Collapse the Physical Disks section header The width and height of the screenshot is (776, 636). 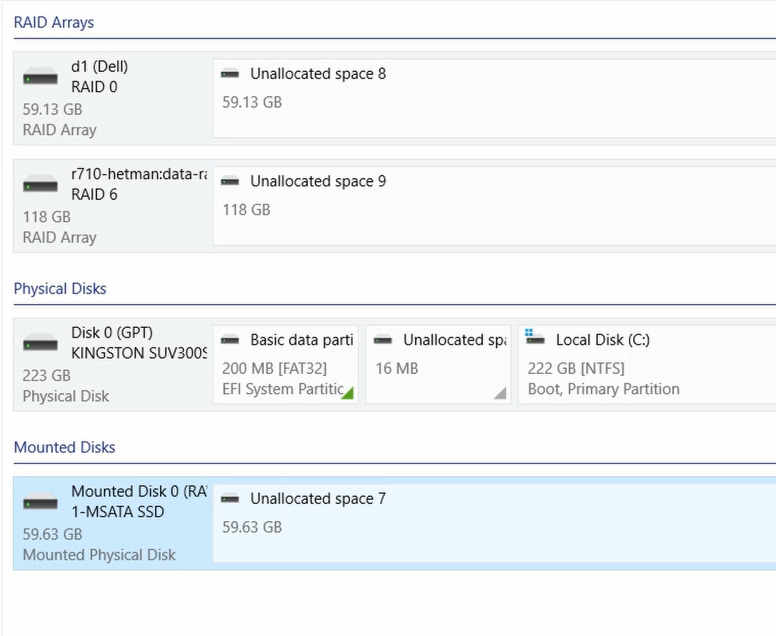click(x=60, y=289)
